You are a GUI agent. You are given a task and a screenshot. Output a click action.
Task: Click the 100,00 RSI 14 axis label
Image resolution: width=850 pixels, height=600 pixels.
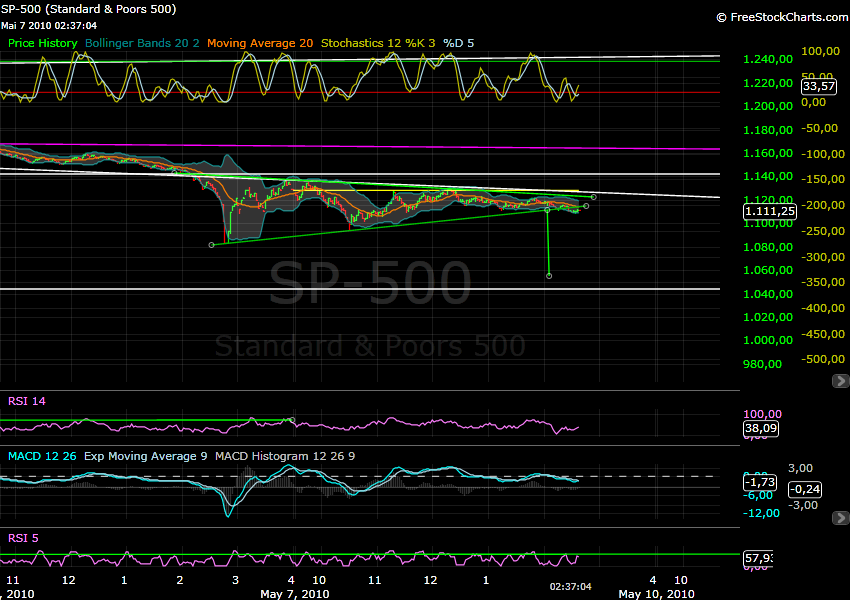762,415
